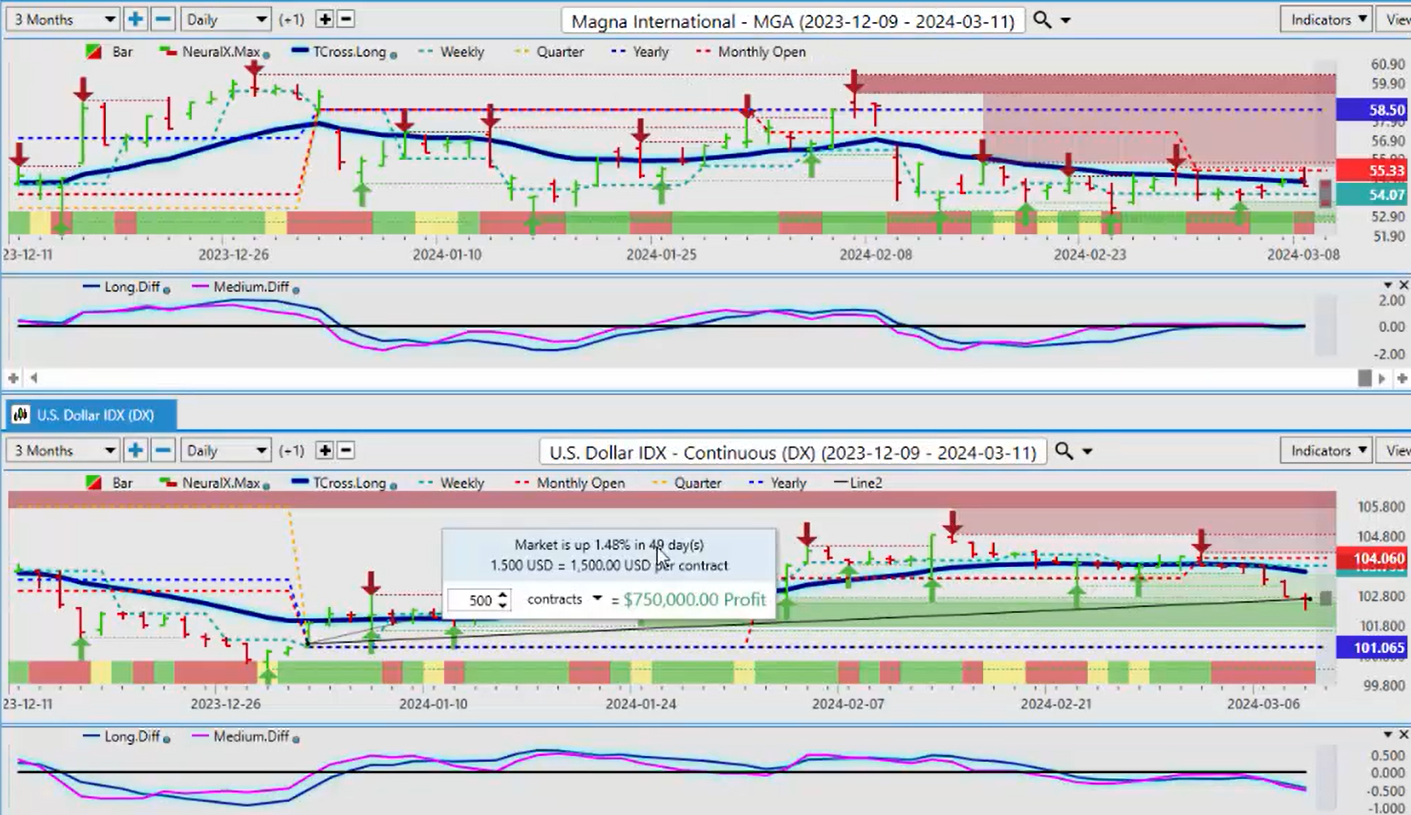Close the DX Long.Diff indicator panel

(x=1403, y=735)
